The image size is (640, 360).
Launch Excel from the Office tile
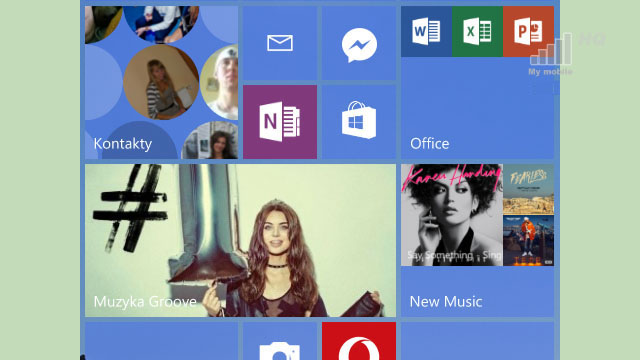point(477,31)
